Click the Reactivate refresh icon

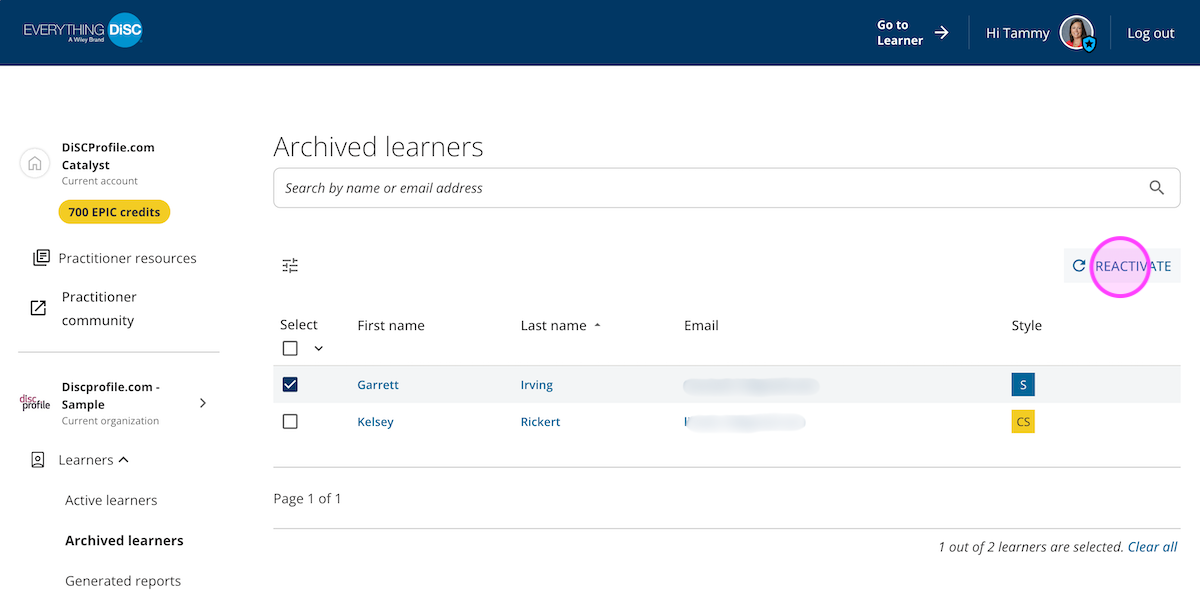pos(1079,266)
